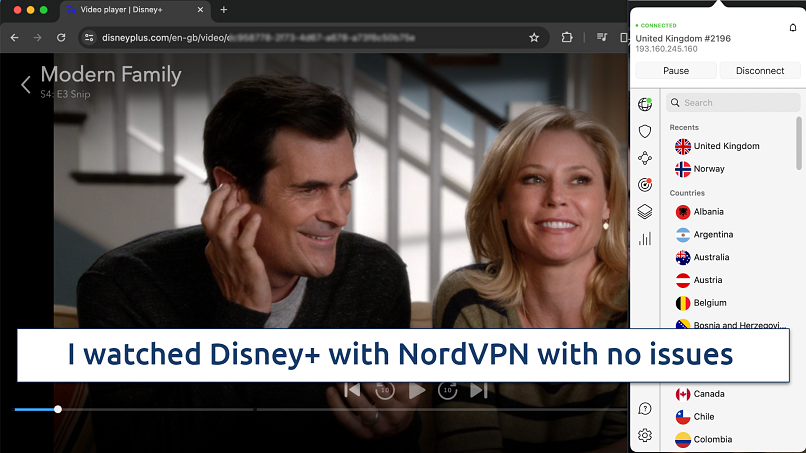Viewport: 806px width, 453px height.
Task: Open the Dark Web Monitor target icon
Action: click(645, 184)
